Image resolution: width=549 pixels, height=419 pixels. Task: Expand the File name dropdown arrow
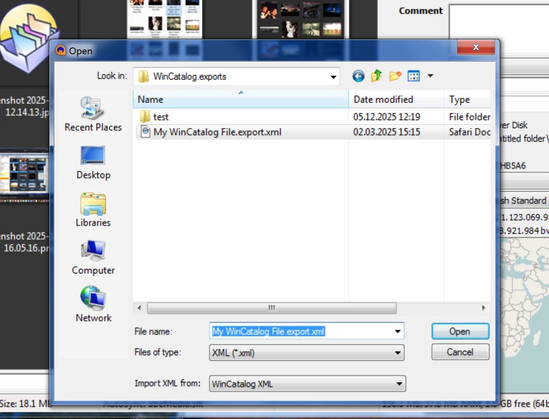(398, 331)
